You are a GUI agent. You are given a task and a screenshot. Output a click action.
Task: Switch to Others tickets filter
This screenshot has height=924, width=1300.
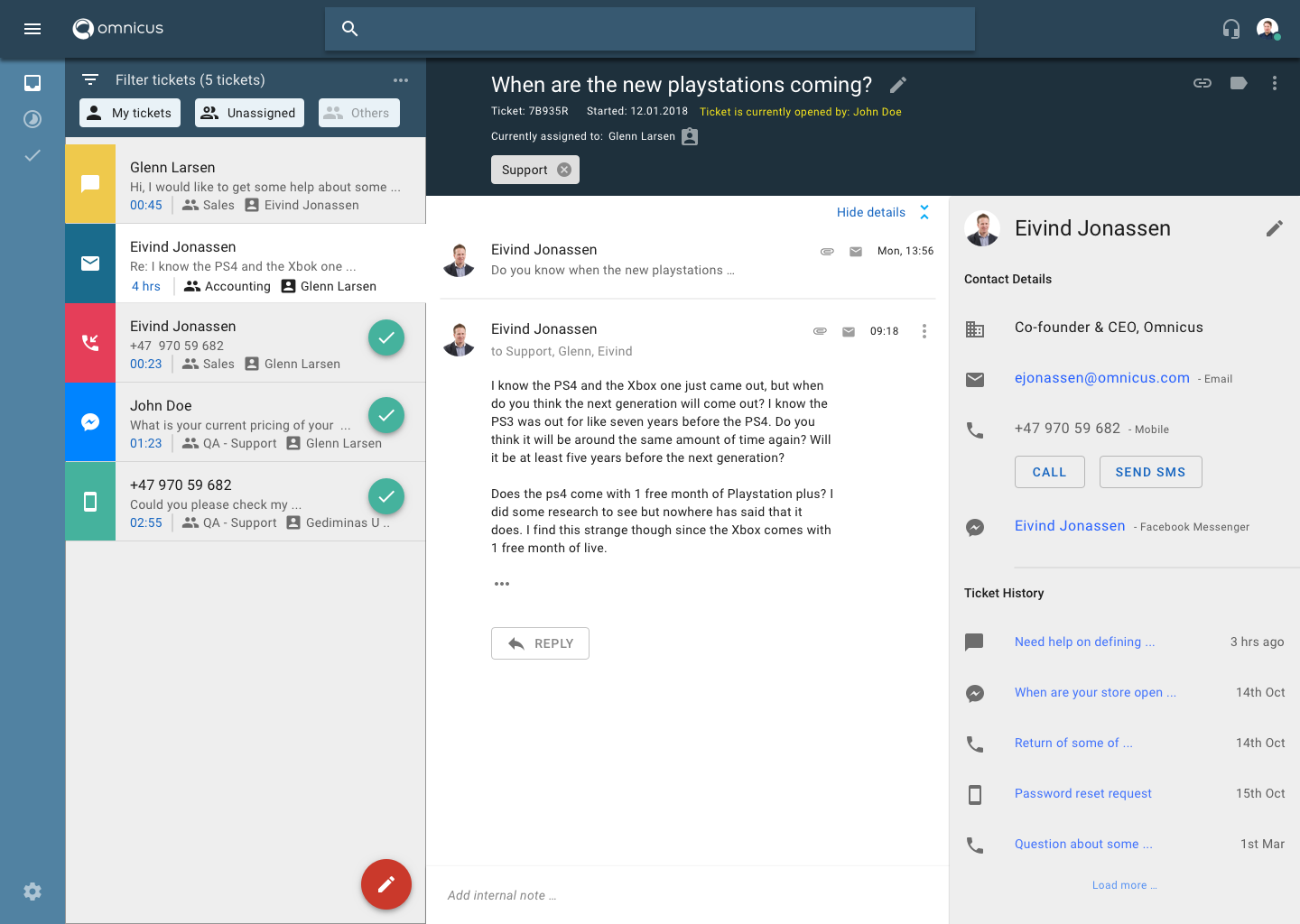point(359,113)
